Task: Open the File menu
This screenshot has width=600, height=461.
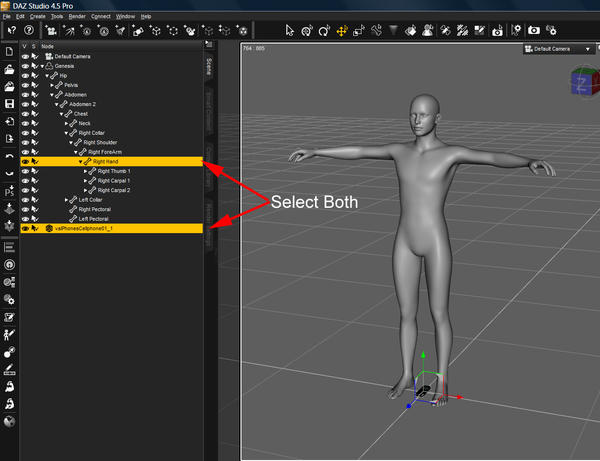Action: 7,16
